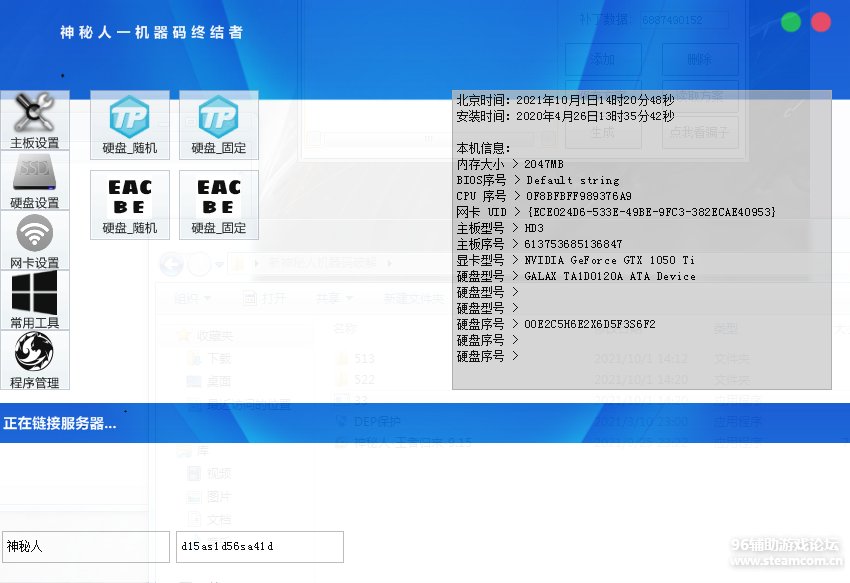Focus the 神秘人 text input field

(85, 547)
